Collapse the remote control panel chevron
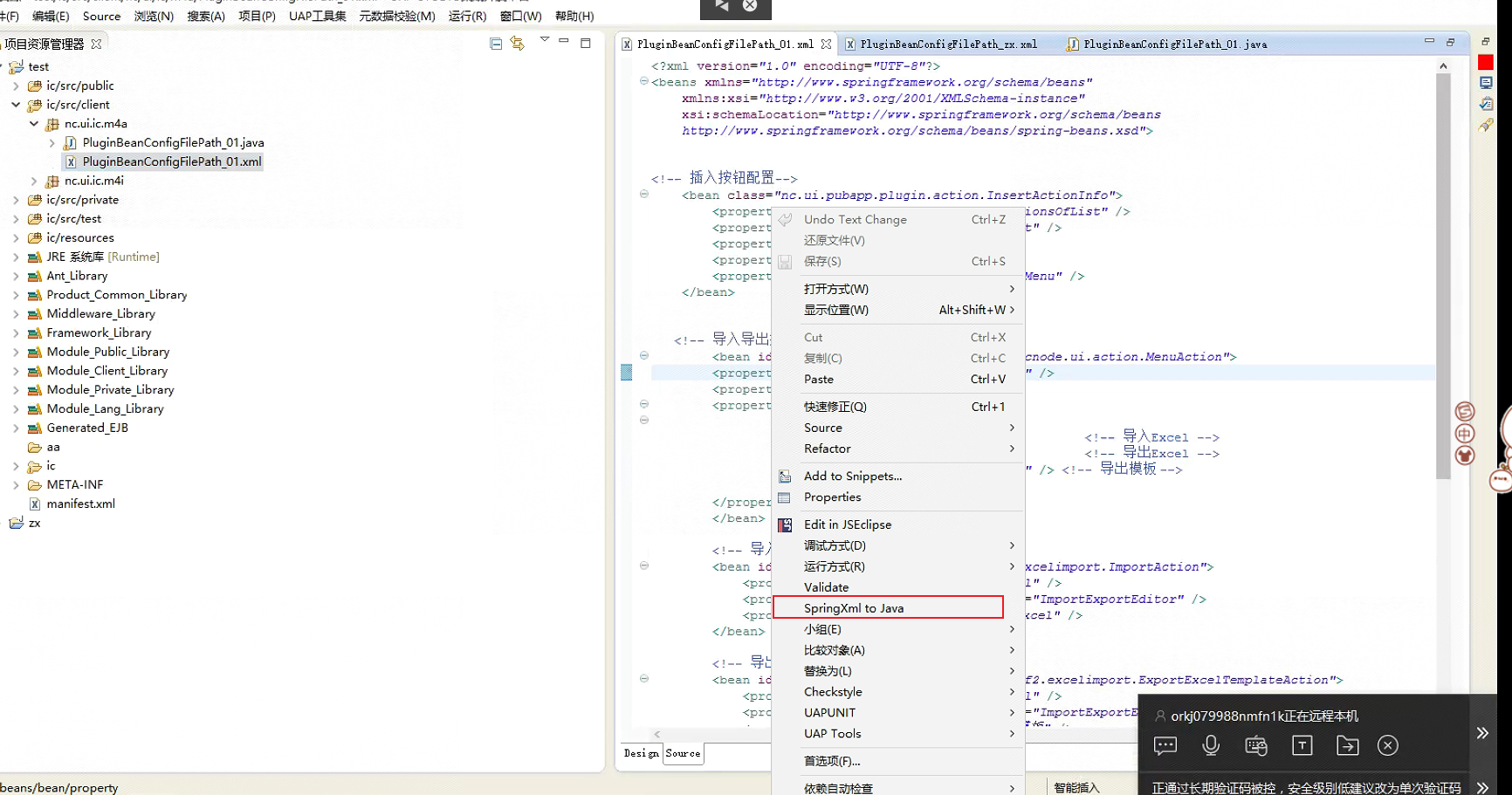The width and height of the screenshot is (1512, 795). (x=1482, y=733)
